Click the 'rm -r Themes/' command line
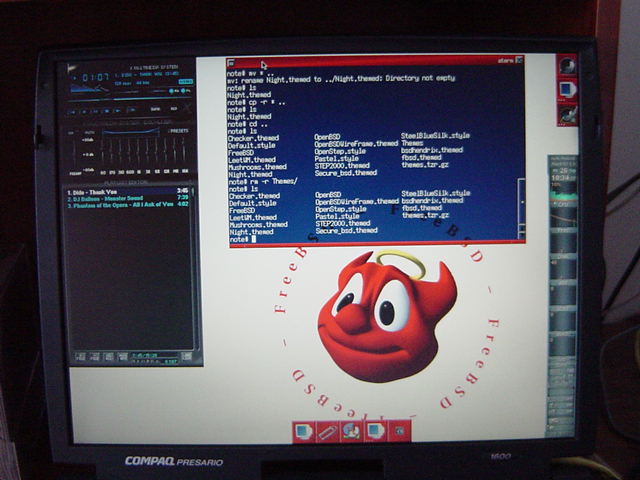The width and height of the screenshot is (640, 480). coord(263,181)
